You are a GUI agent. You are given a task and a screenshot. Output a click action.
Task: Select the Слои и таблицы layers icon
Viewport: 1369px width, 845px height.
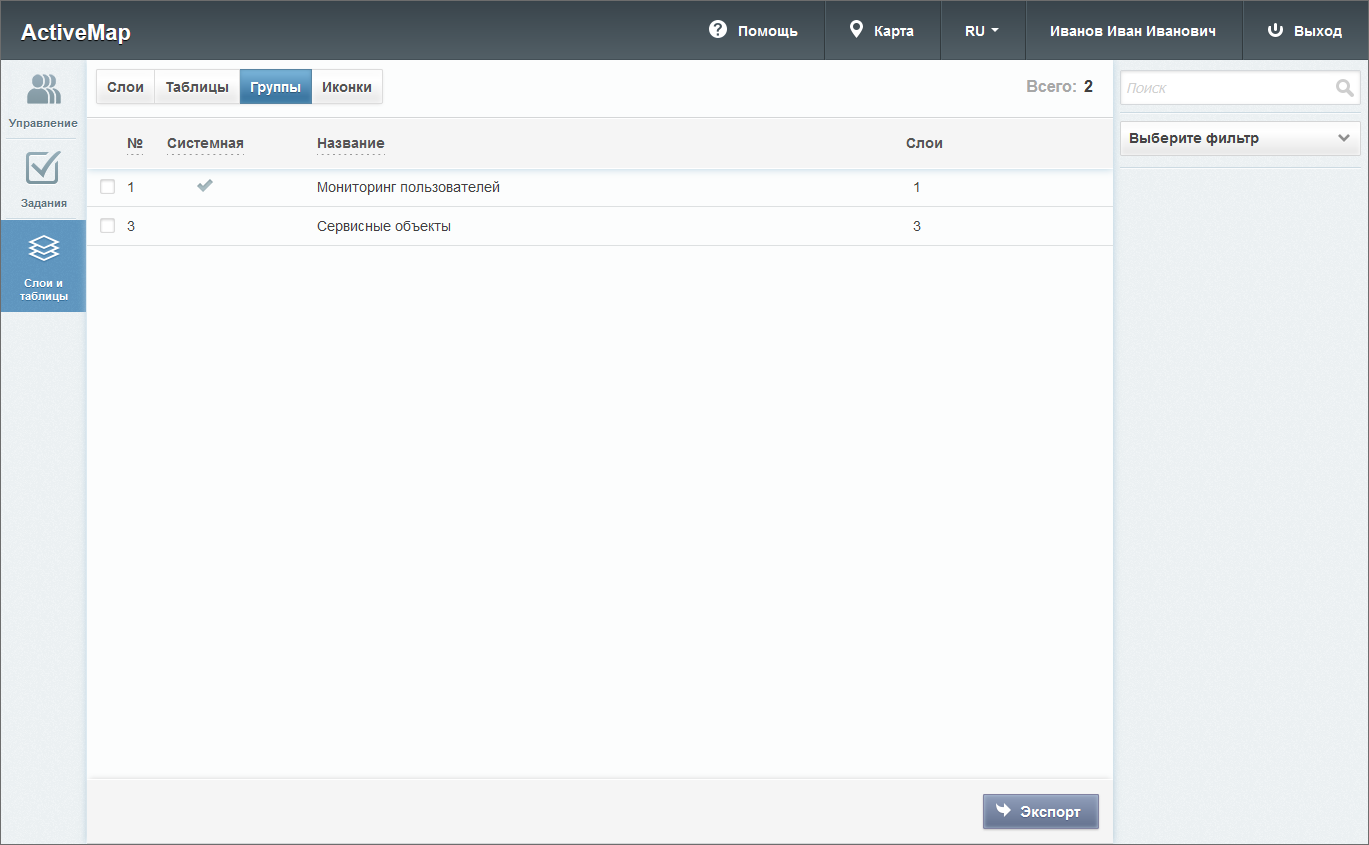point(43,248)
